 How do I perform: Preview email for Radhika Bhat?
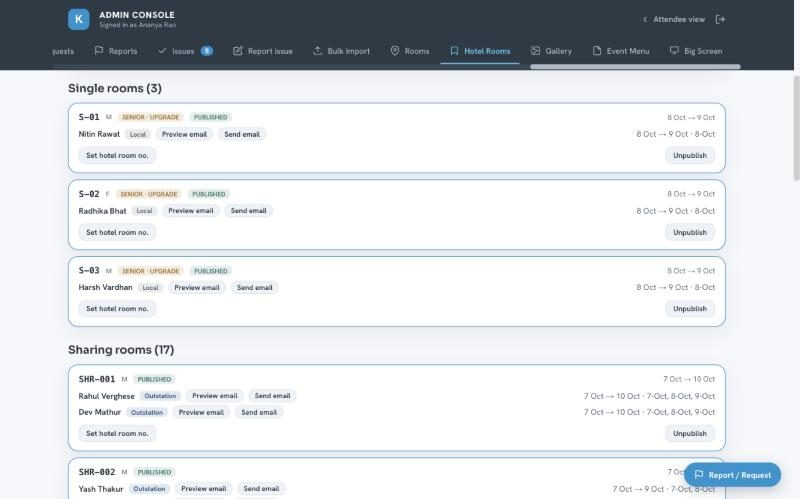pos(191,211)
